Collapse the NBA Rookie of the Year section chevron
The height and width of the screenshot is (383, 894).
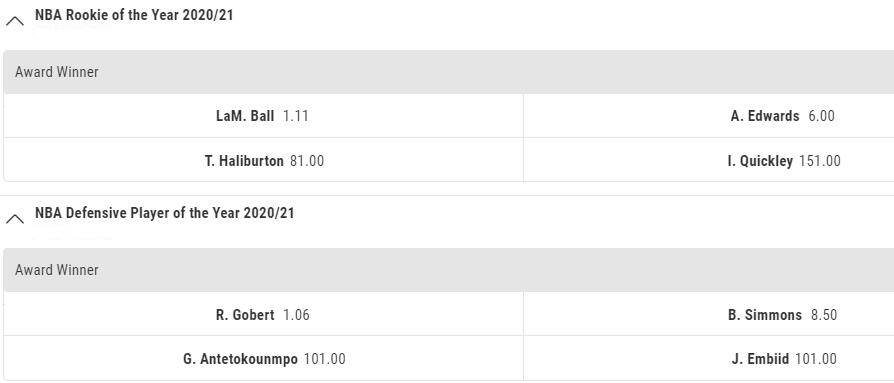coord(15,22)
